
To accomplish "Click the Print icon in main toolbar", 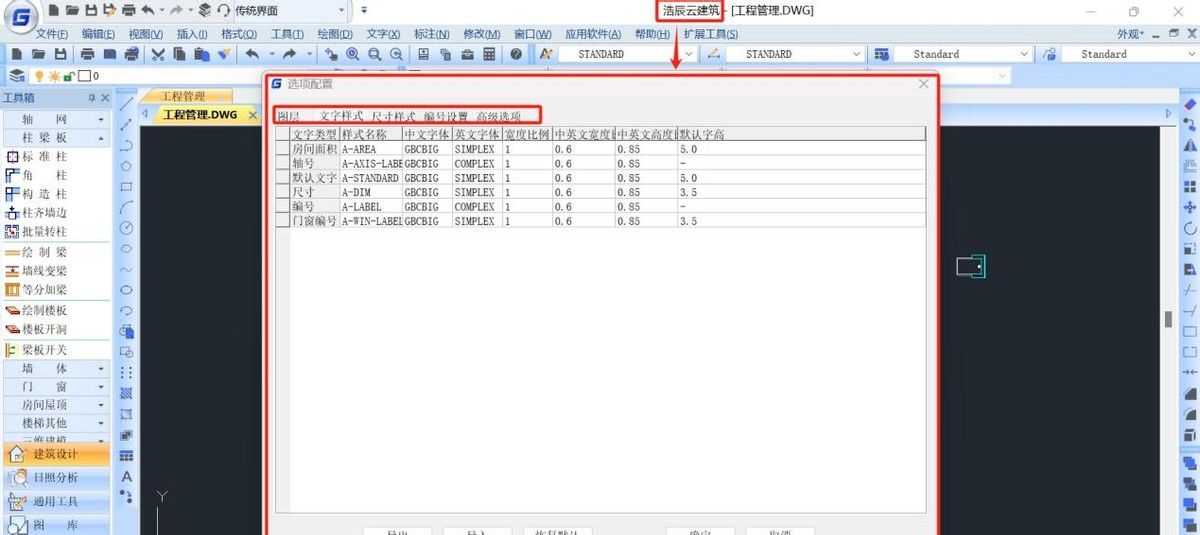I will coord(88,54).
